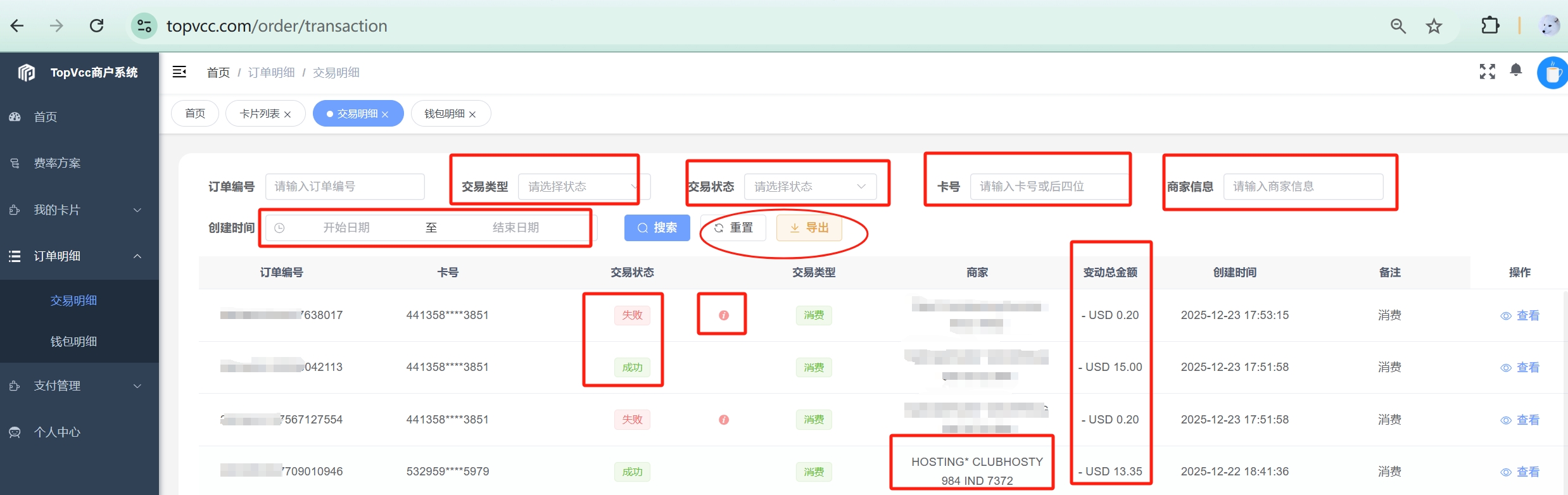Viewport: 1568px width, 495px height.
Task: Click the sidebar collapse hamburger icon
Action: [x=179, y=72]
